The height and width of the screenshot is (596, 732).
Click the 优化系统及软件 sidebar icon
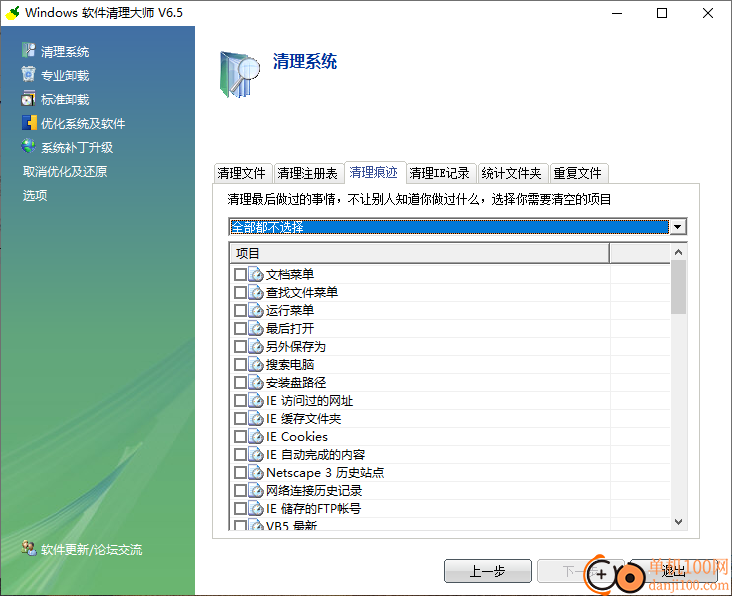pyautogui.click(x=29, y=123)
